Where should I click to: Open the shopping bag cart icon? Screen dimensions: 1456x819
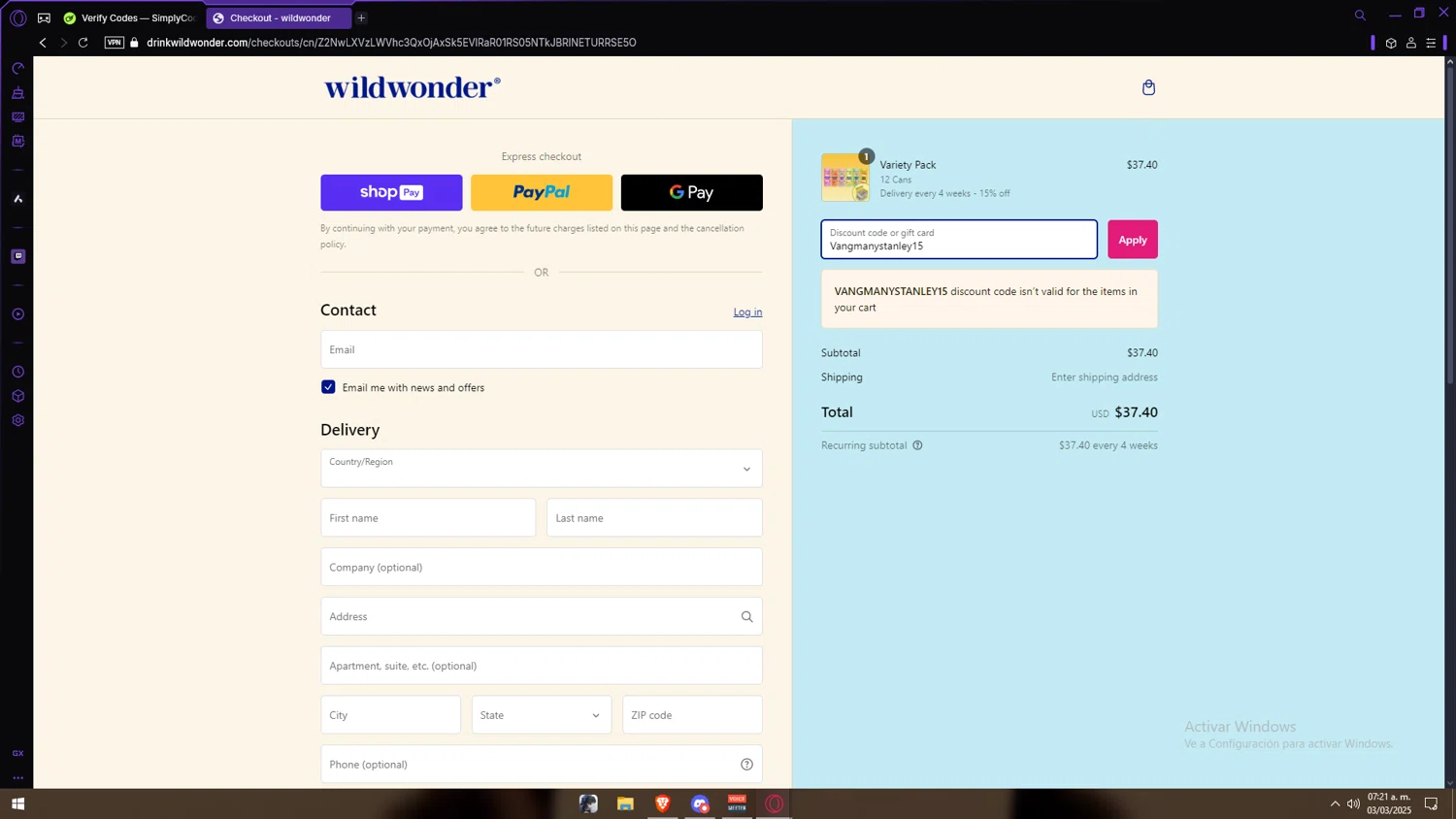(1148, 87)
